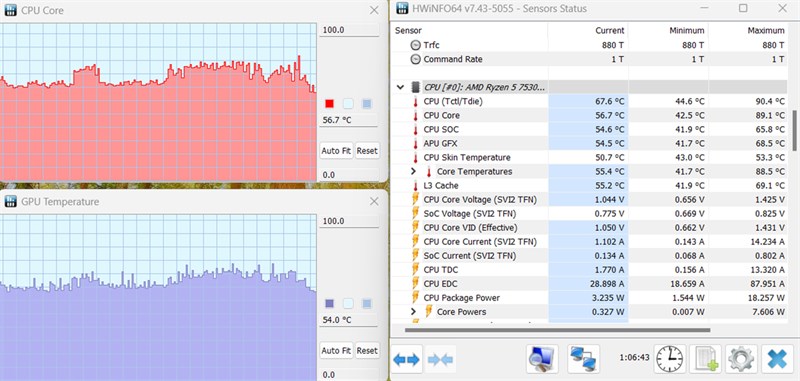Click the 0.0 minimum field in CPU Core graph
800x381 pixels.
coord(349,175)
